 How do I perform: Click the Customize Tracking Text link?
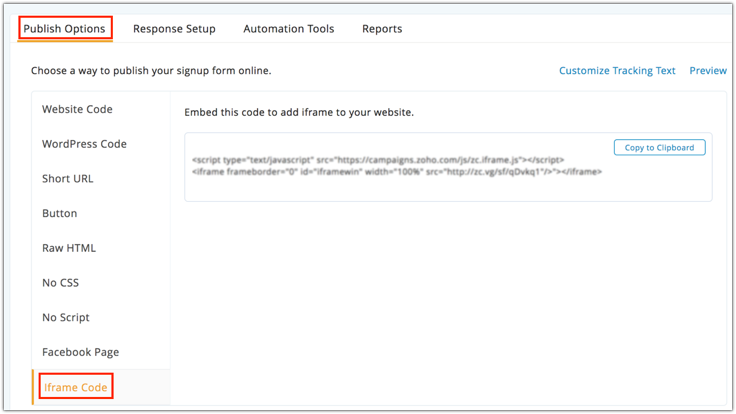coord(617,71)
